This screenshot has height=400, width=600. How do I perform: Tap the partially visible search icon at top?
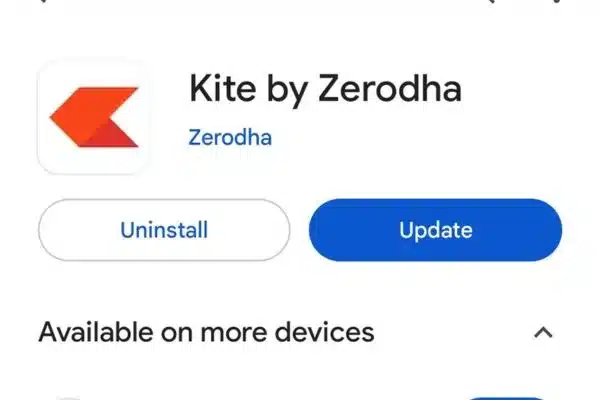492,1
